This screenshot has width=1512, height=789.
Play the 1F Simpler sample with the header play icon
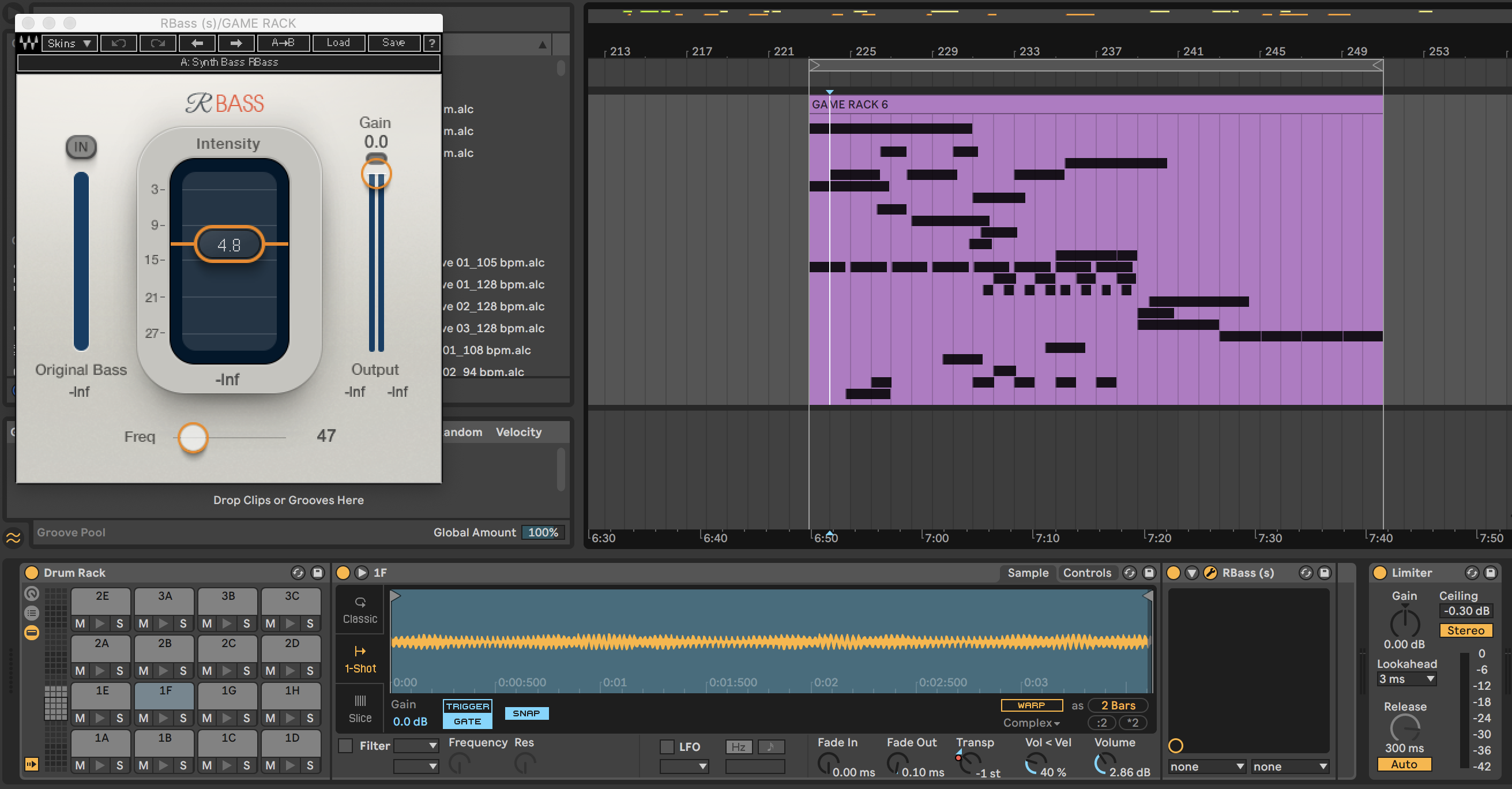(362, 572)
